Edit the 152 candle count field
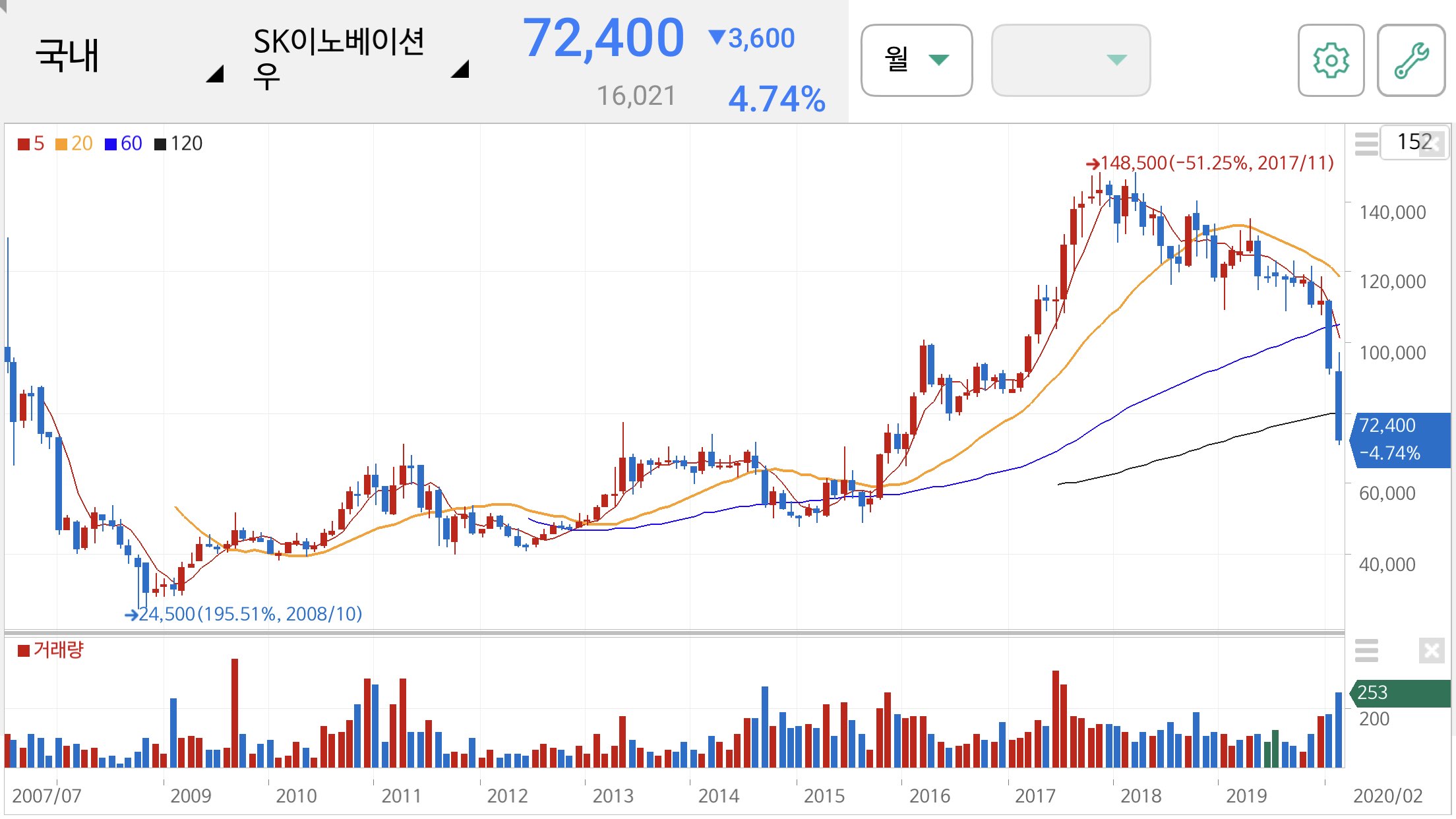 pyautogui.click(x=1414, y=142)
